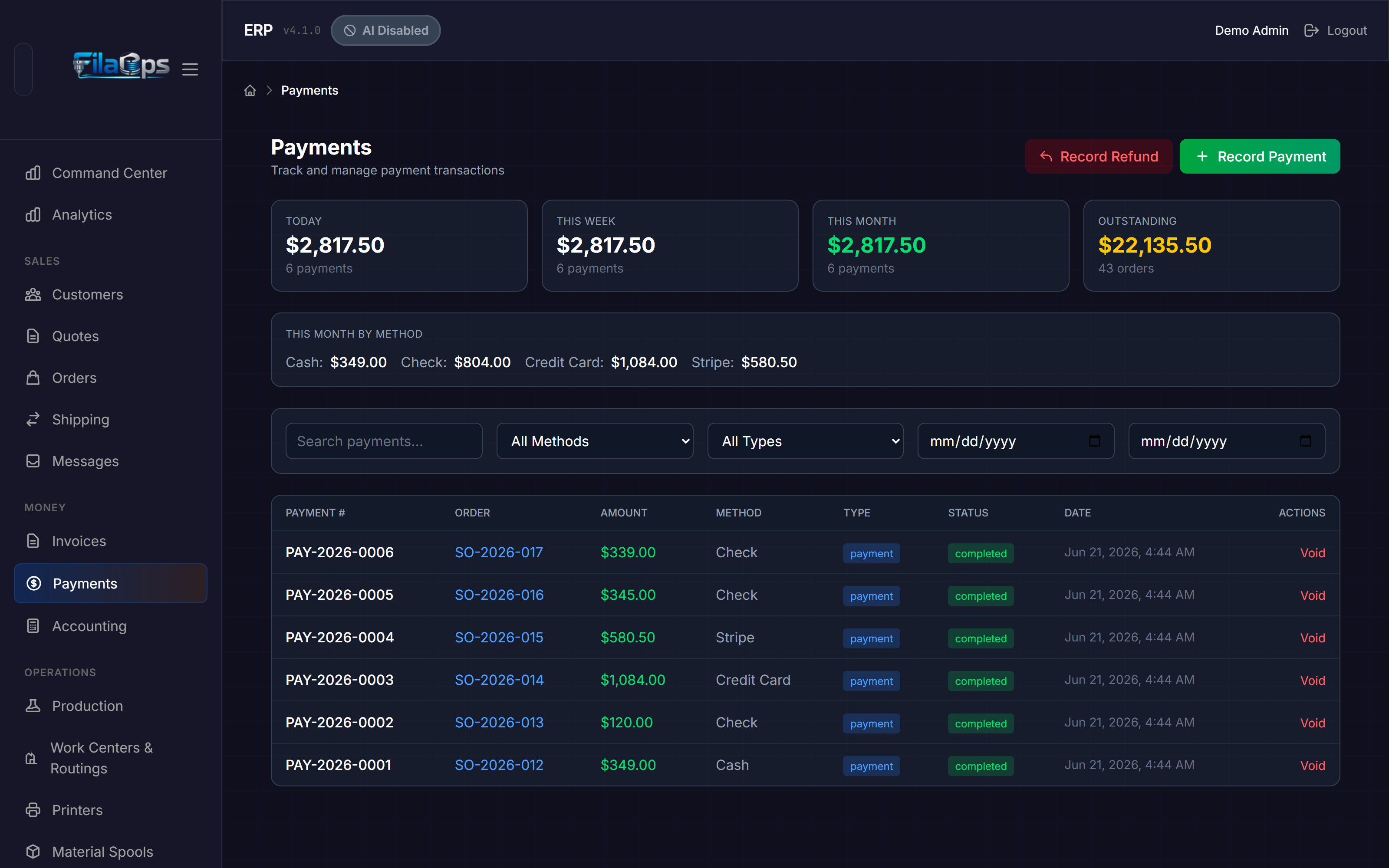Click the Analytics chart icon
The width and height of the screenshot is (1389, 868).
33,215
